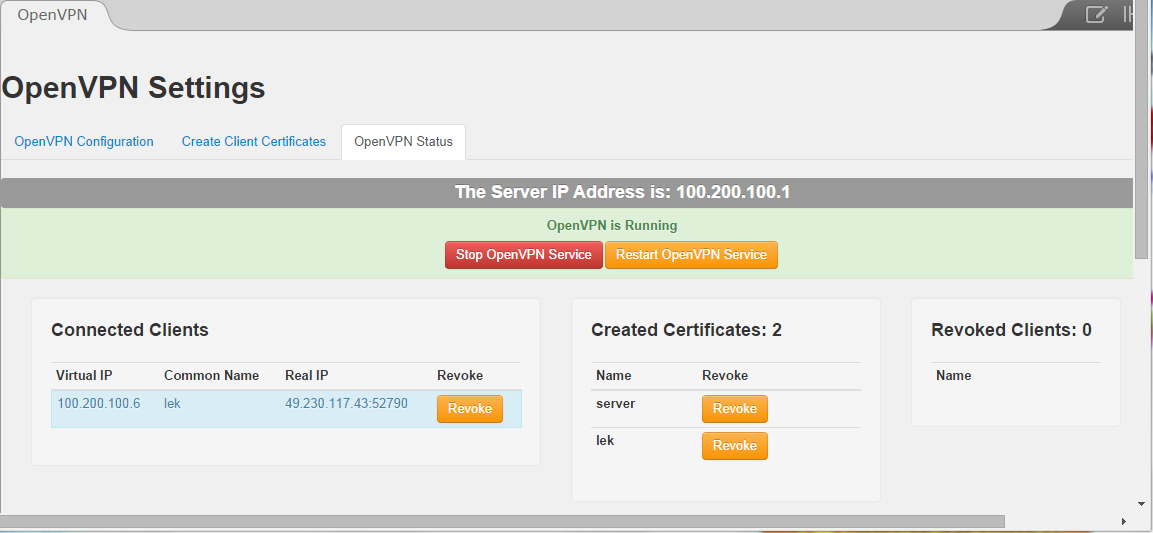Click Name header under Revoked Clients
This screenshot has width=1153, height=533.
coord(954,376)
